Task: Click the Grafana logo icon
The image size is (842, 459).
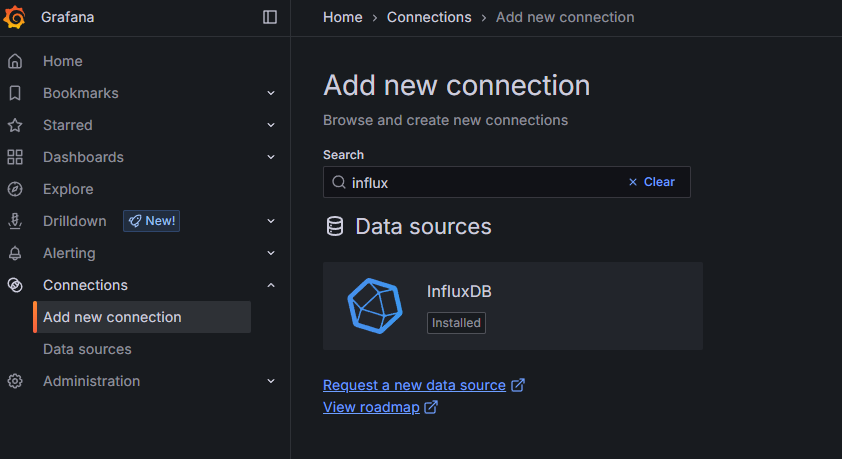Action: [x=14, y=17]
